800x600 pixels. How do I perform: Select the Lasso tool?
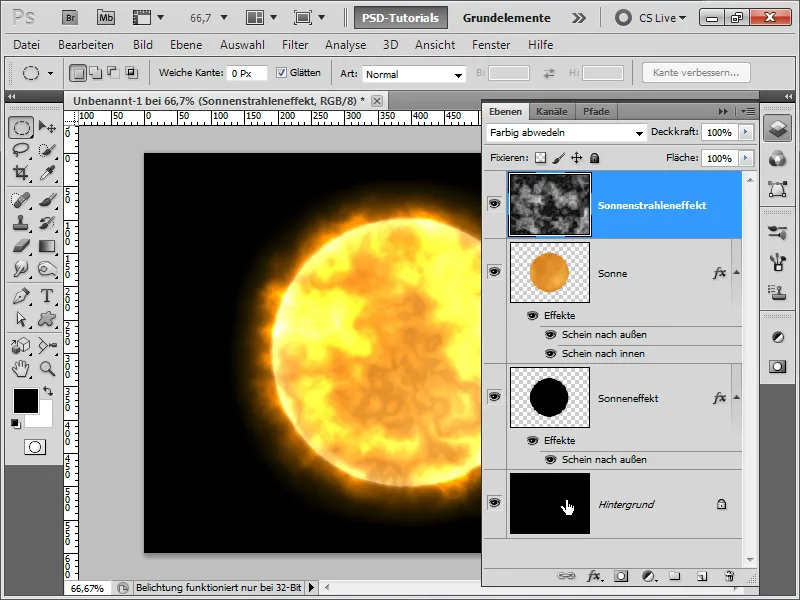tap(21, 150)
